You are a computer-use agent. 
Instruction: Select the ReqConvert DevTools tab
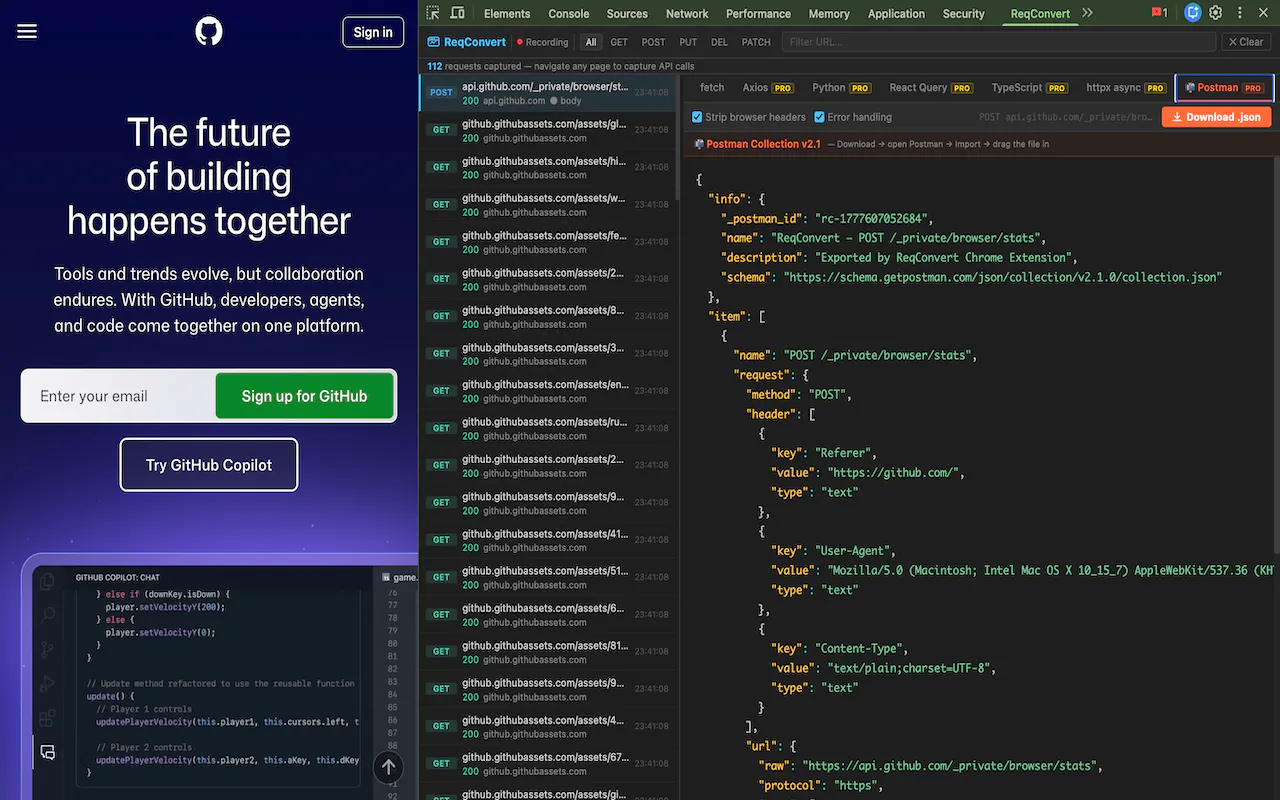pyautogui.click(x=1040, y=13)
